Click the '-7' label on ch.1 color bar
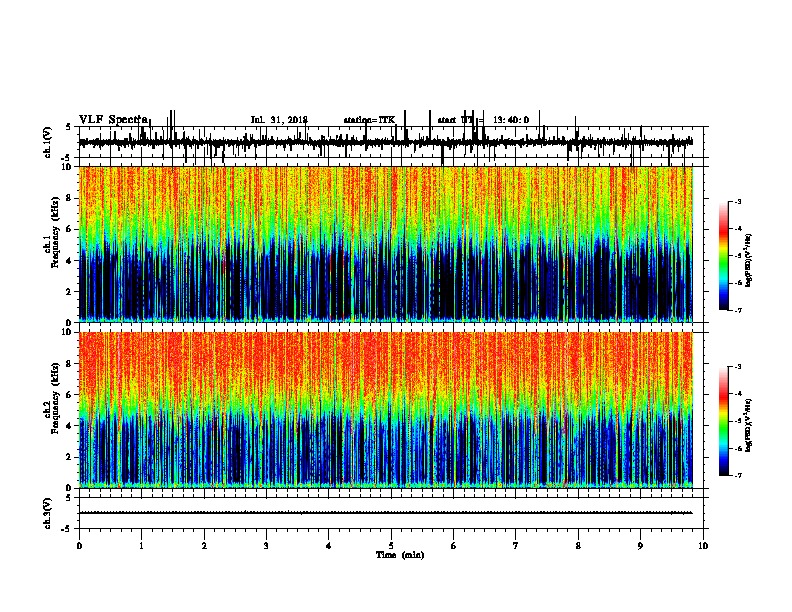Viewport: 792px width, 612px height. pyautogui.click(x=738, y=310)
